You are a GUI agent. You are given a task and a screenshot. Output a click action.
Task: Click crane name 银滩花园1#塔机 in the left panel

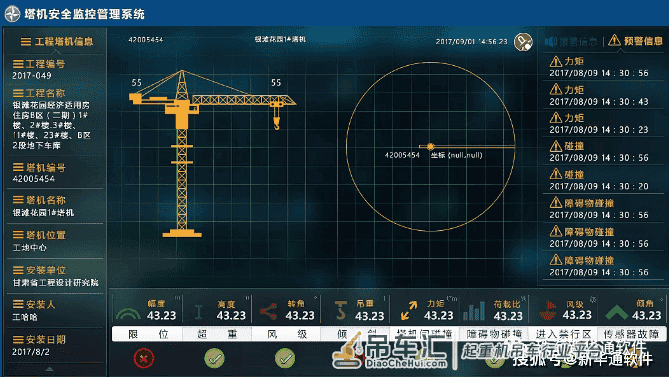pyautogui.click(x=43, y=212)
